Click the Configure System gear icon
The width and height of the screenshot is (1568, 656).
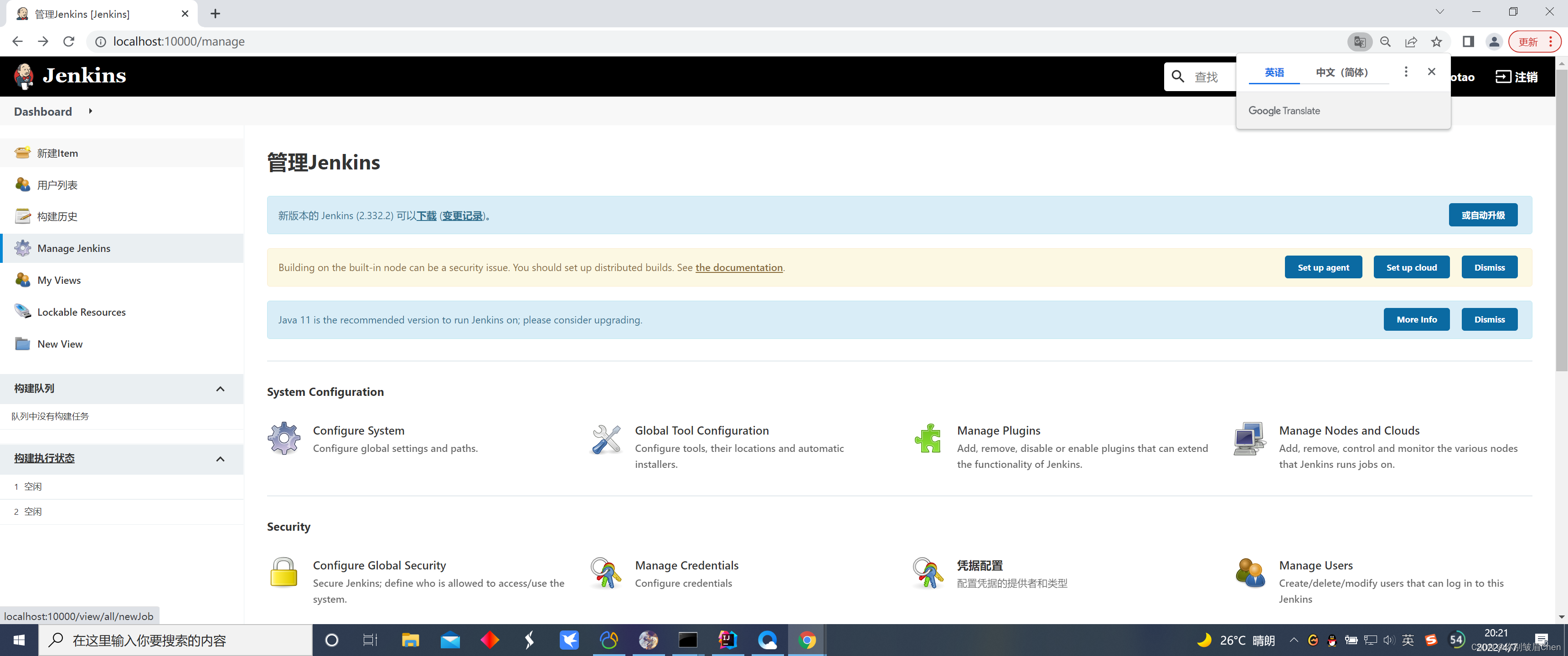[x=284, y=438]
